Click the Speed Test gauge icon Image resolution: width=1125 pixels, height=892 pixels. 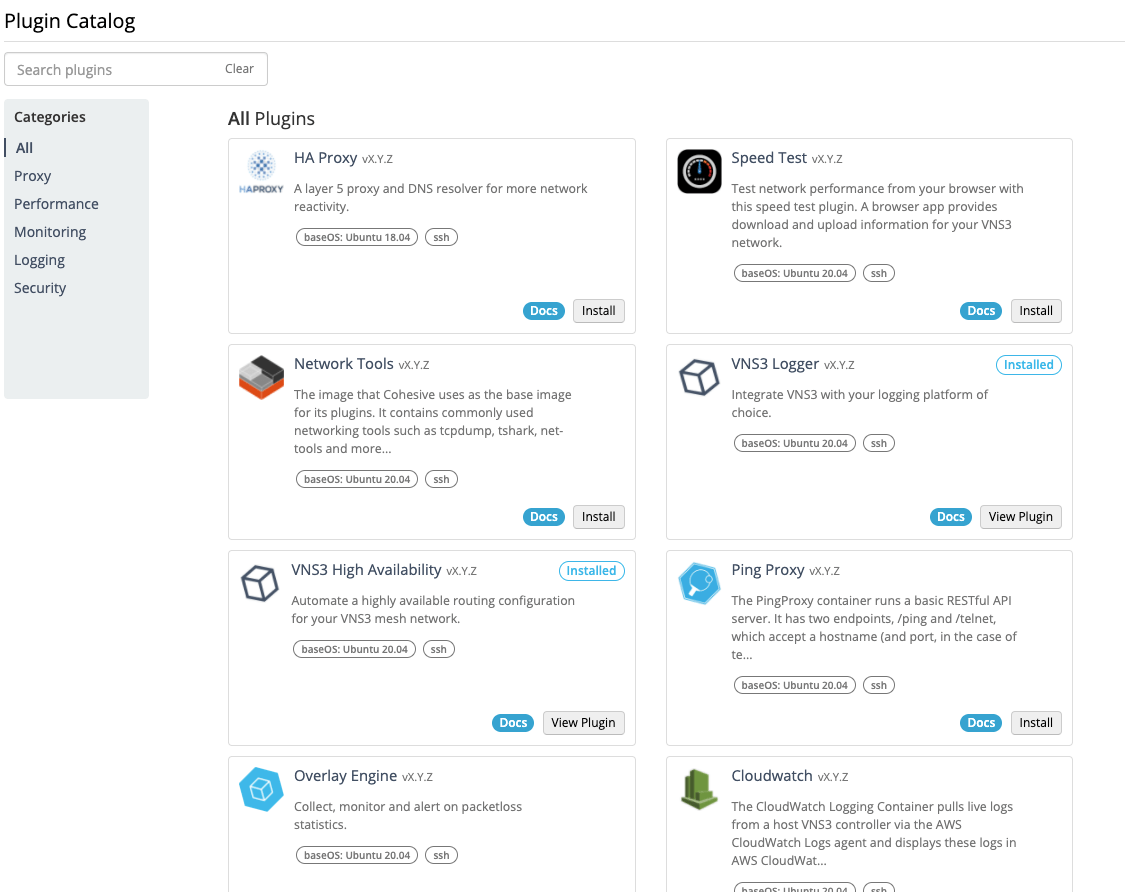700,172
